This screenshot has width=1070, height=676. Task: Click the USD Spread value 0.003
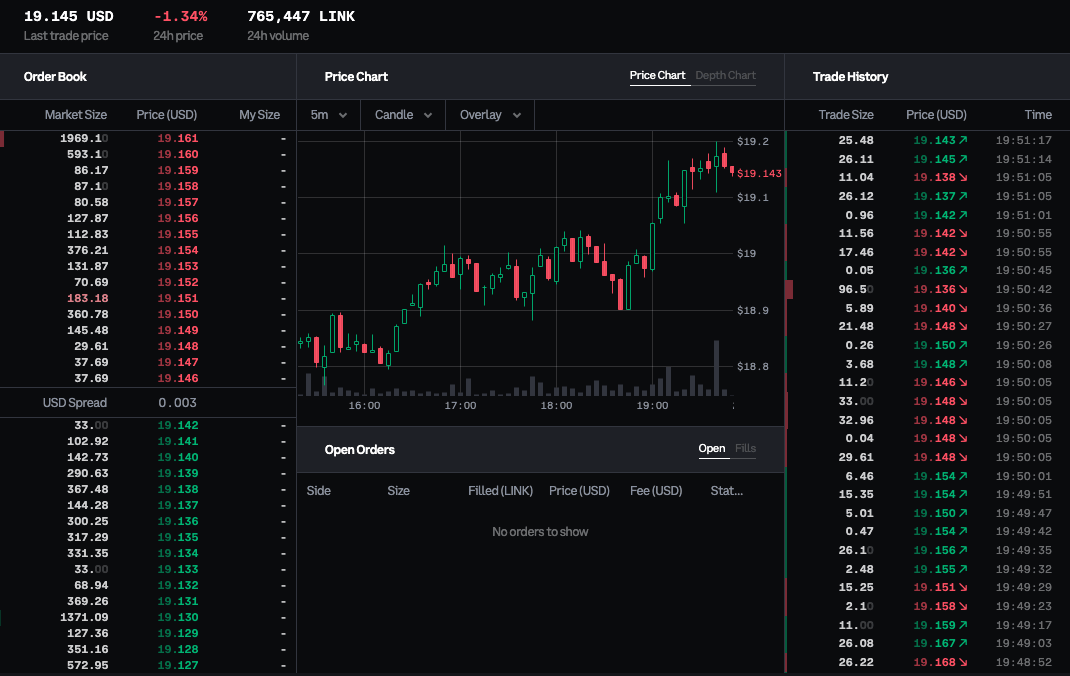(x=177, y=403)
